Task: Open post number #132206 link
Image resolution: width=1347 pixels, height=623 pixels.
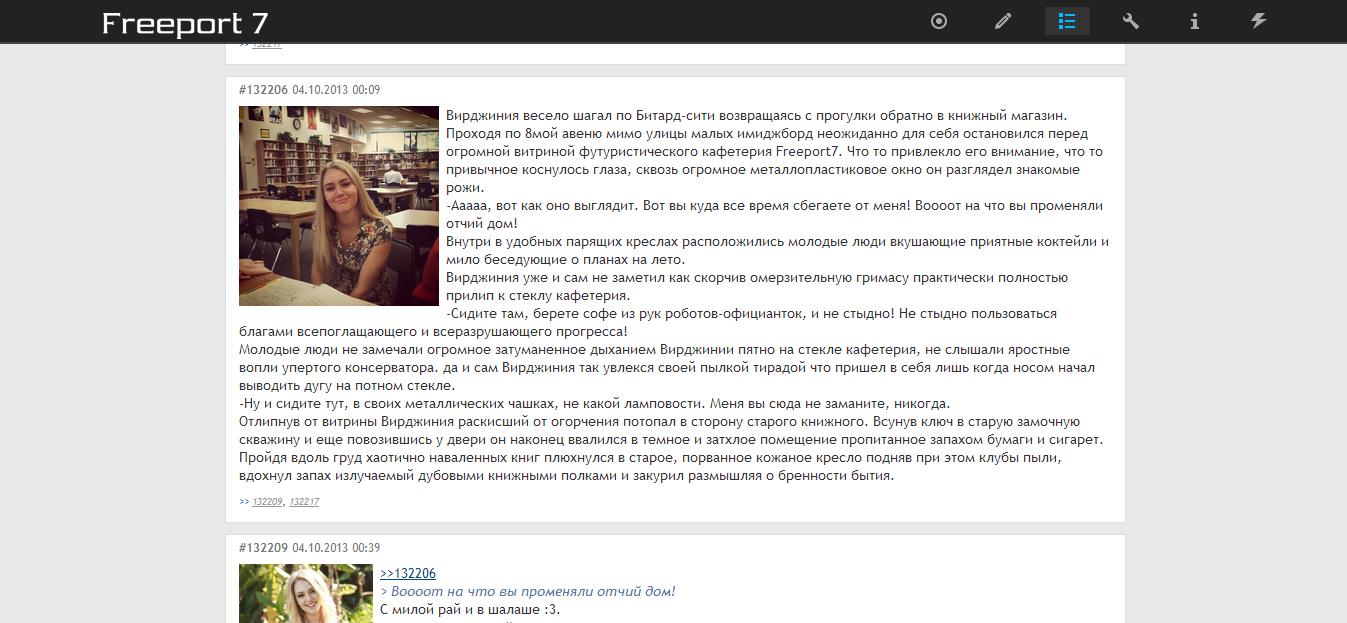Action: click(x=263, y=90)
